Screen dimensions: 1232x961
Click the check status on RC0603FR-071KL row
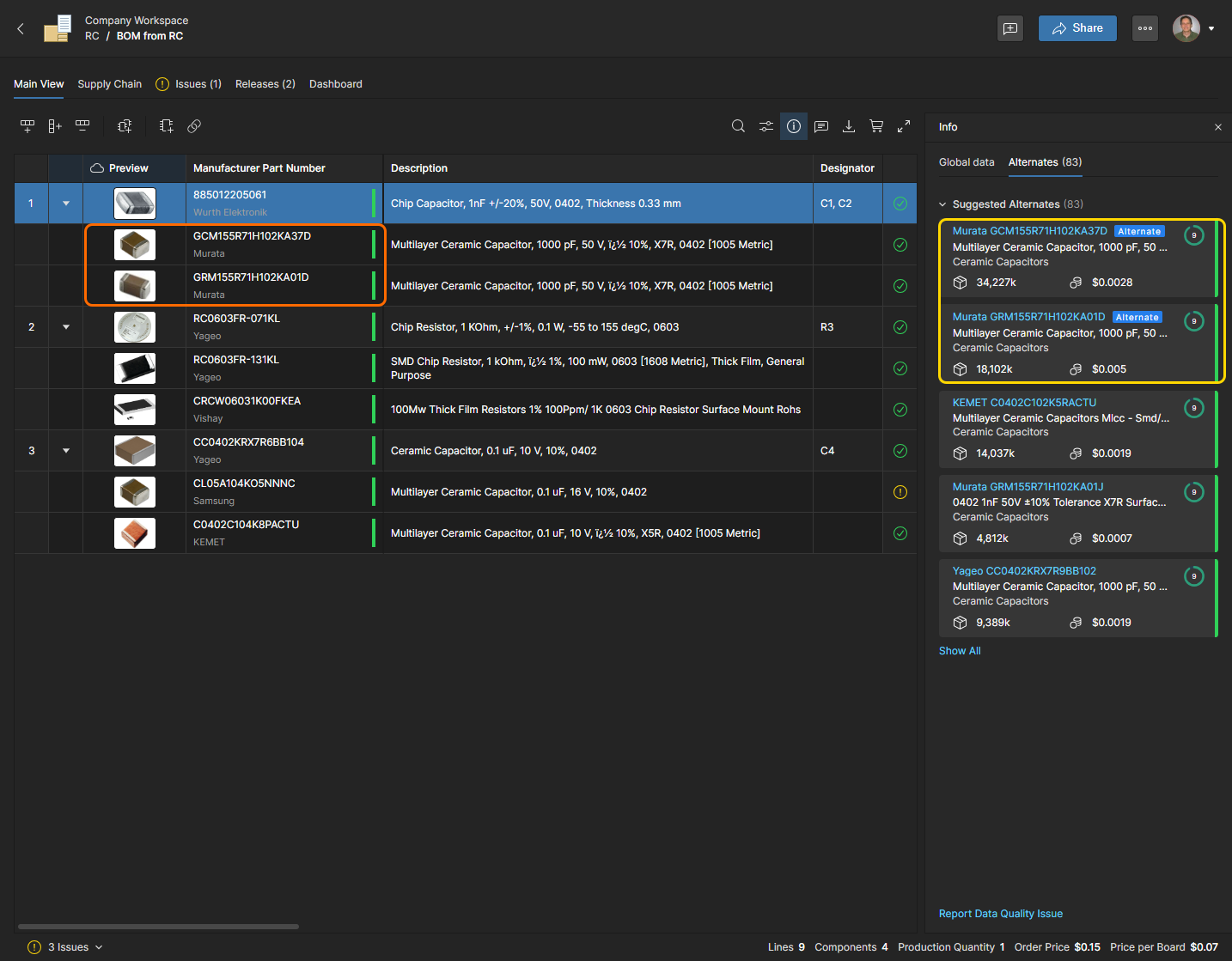point(900,327)
